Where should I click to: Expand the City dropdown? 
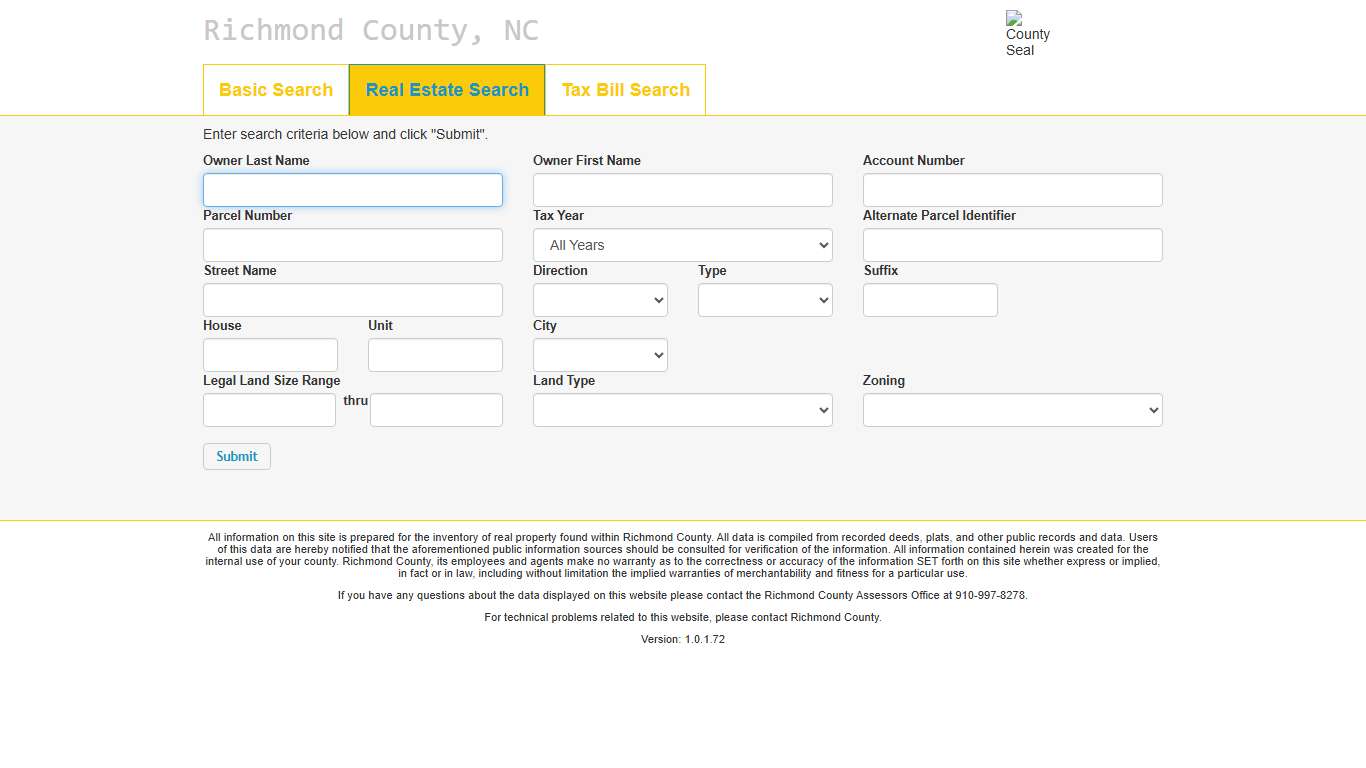[600, 355]
